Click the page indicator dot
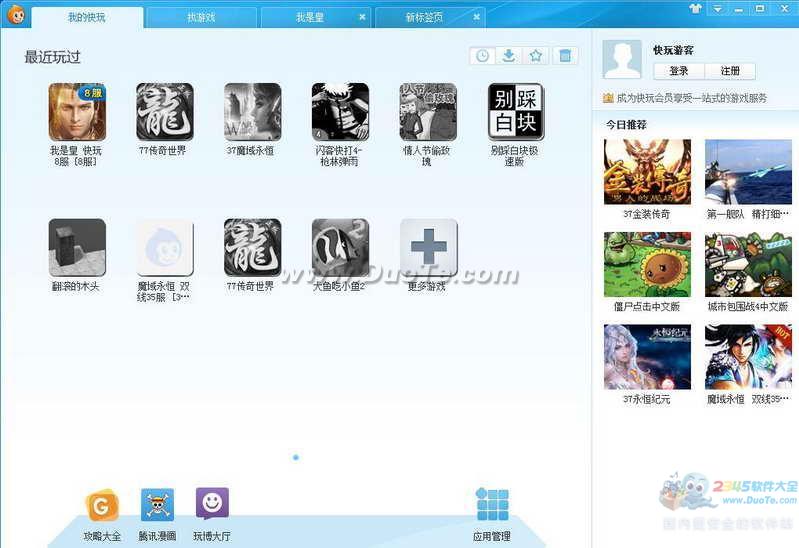The image size is (799, 548). coord(296,457)
